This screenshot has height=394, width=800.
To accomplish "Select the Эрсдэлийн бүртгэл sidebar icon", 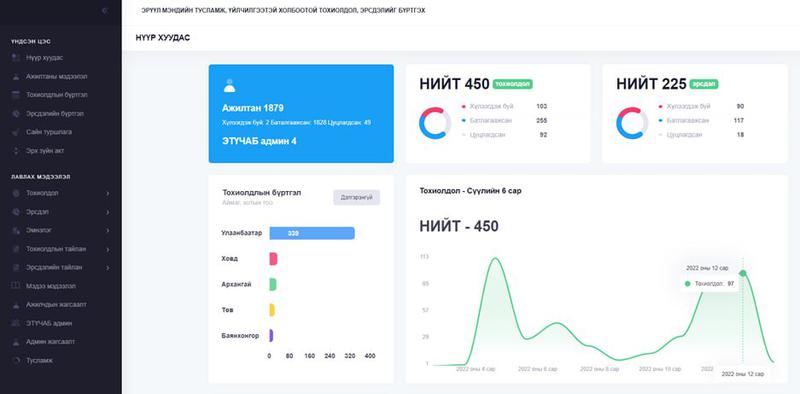I will [16, 114].
